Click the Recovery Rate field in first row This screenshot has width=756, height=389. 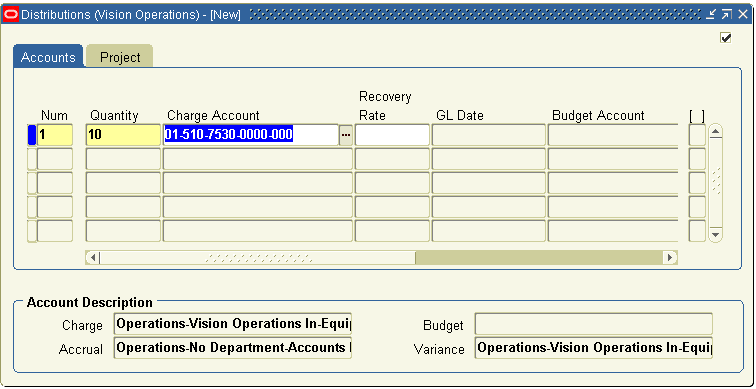pyautogui.click(x=392, y=135)
